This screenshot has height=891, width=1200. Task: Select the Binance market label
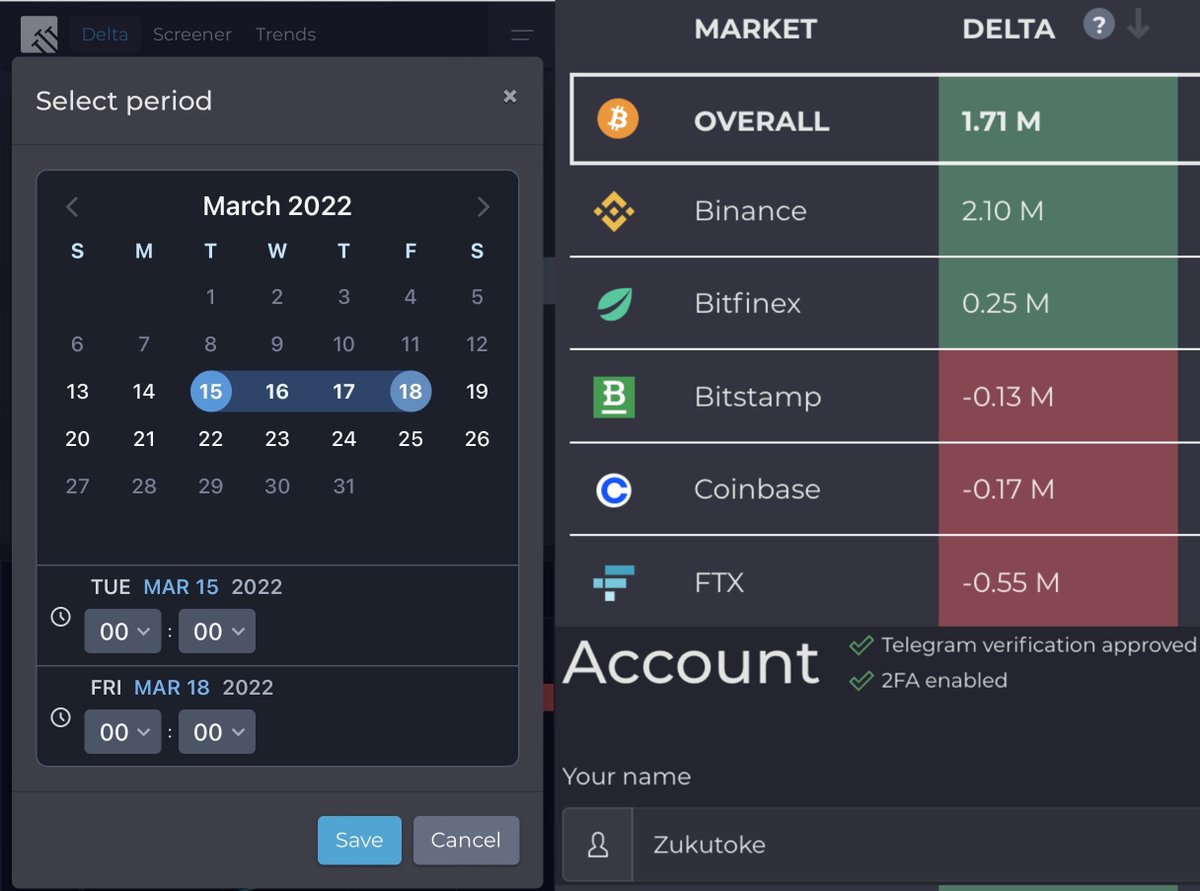click(x=750, y=211)
